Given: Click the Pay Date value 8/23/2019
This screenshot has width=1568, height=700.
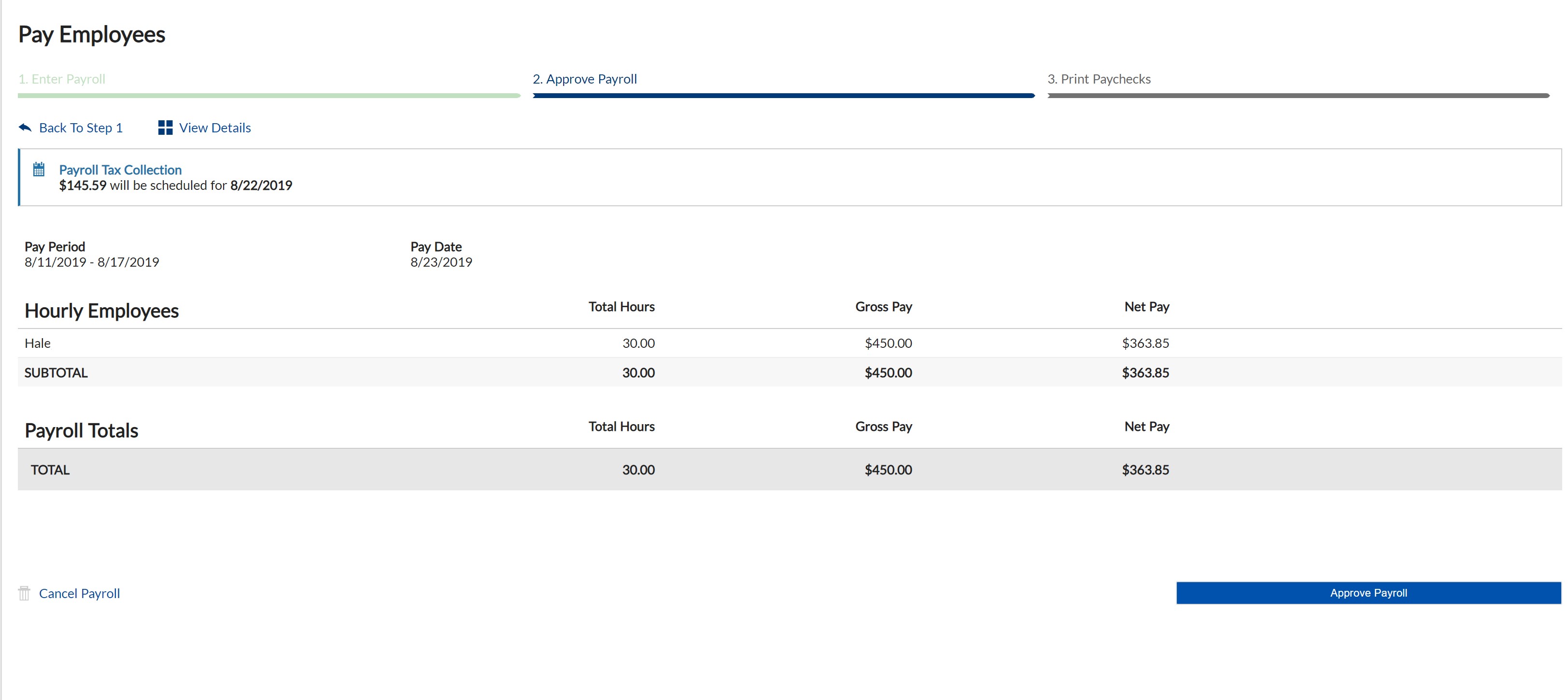Looking at the screenshot, I should click(x=441, y=262).
